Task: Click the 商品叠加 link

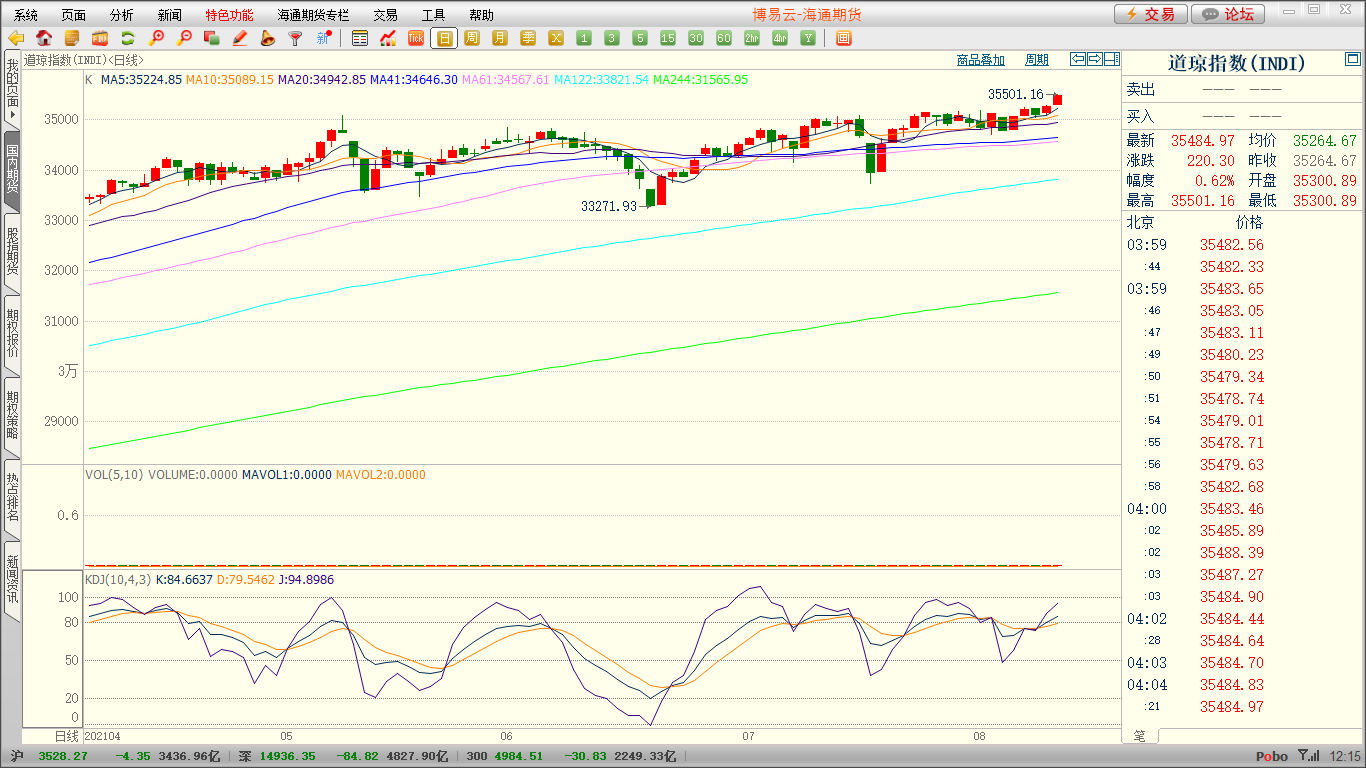Action: click(x=980, y=60)
